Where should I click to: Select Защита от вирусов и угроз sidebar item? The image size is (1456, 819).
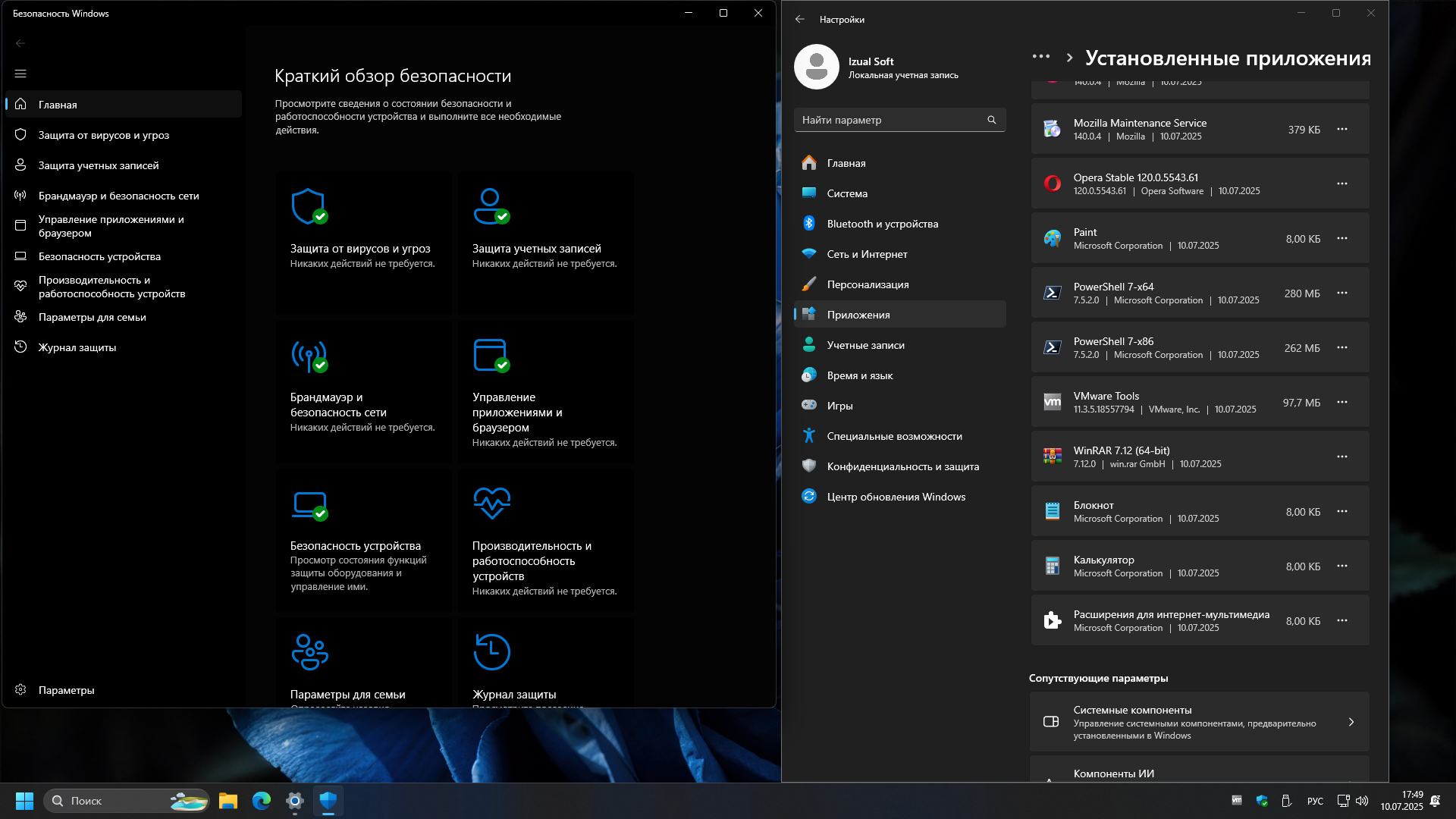124,135
